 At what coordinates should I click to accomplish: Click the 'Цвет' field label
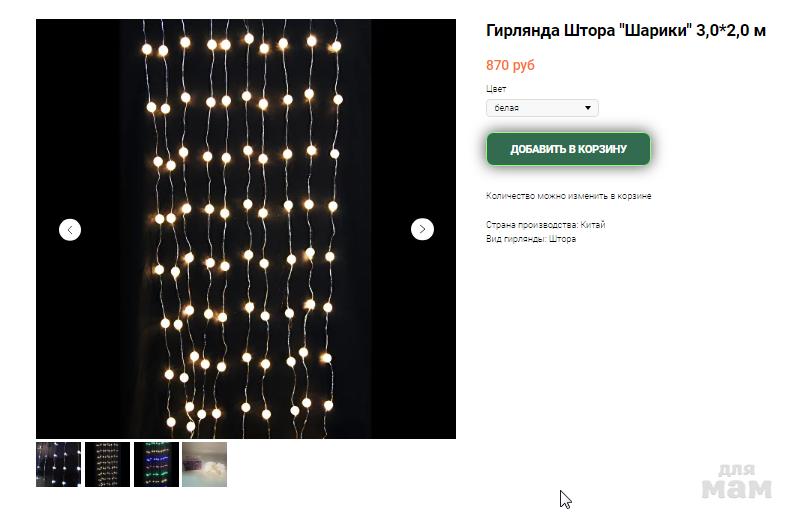(x=496, y=89)
